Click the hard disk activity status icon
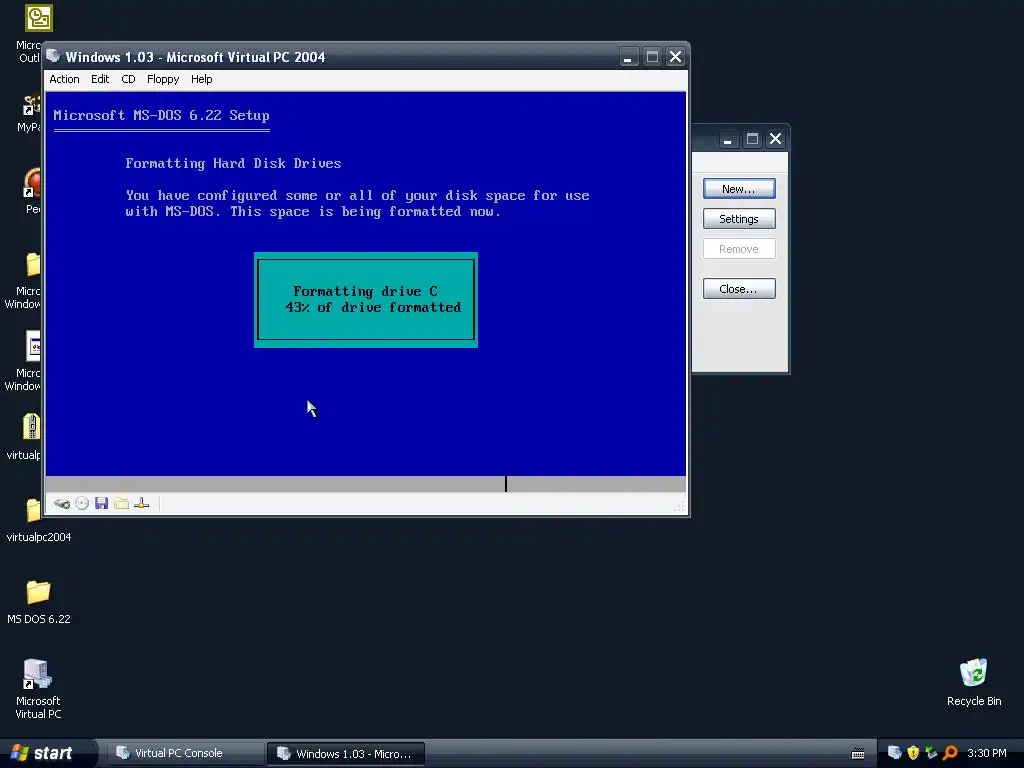Image resolution: width=1024 pixels, height=768 pixels. click(x=62, y=504)
